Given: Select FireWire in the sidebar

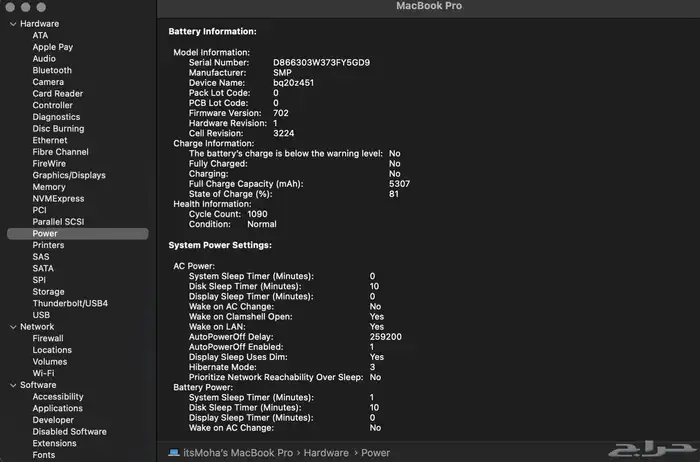Looking at the screenshot, I should pos(49,163).
